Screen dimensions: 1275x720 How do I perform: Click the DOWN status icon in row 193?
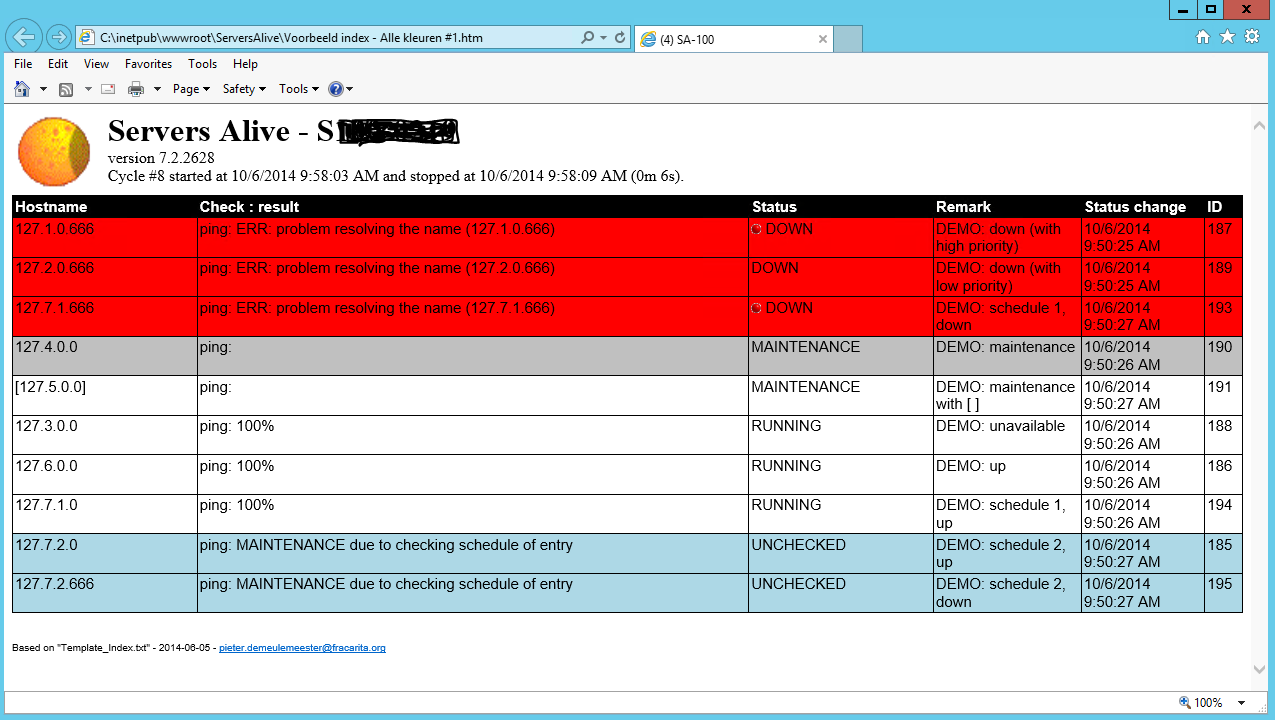coord(757,308)
